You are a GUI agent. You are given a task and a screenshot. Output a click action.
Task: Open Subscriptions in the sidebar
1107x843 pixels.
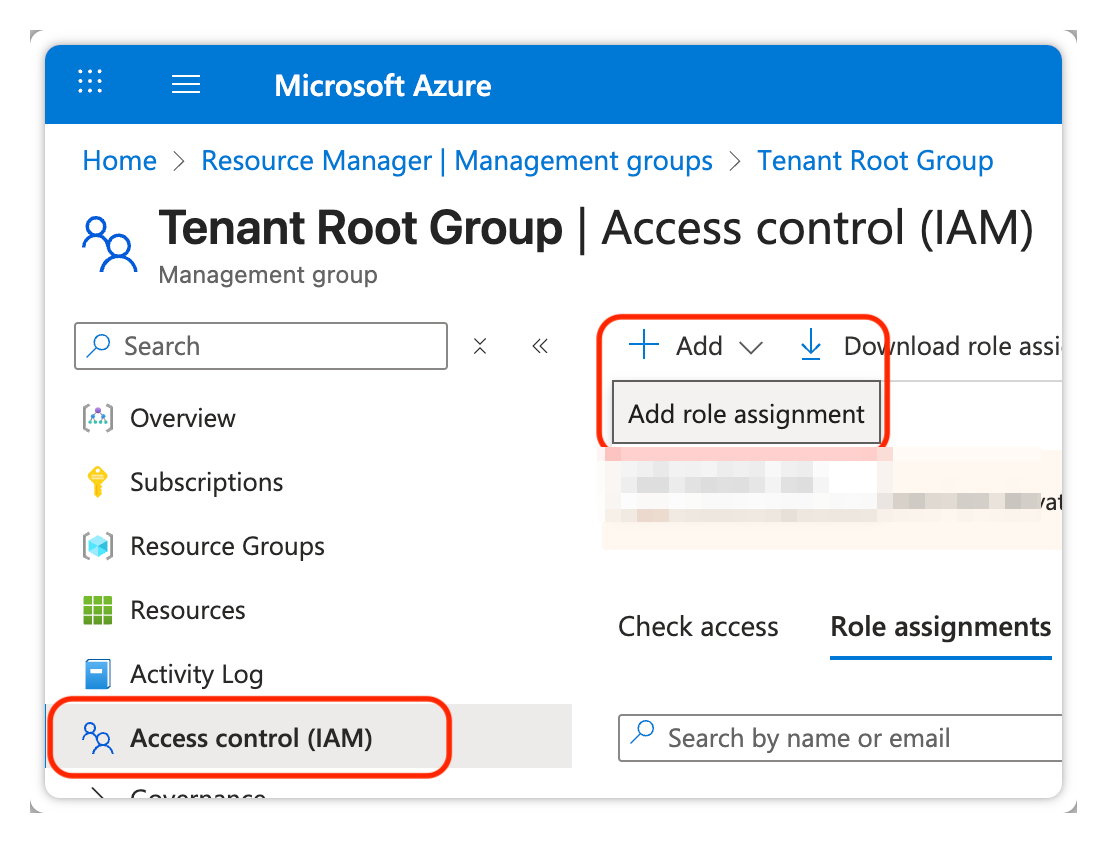pos(206,482)
